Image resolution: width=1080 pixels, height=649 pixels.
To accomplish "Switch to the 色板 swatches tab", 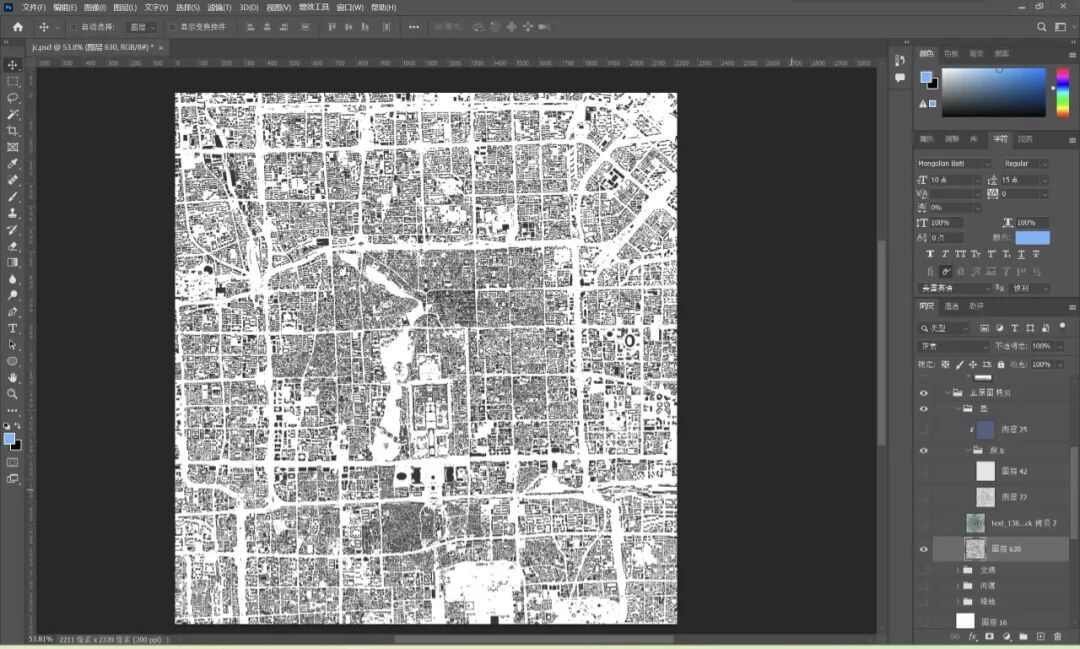I will click(951, 54).
